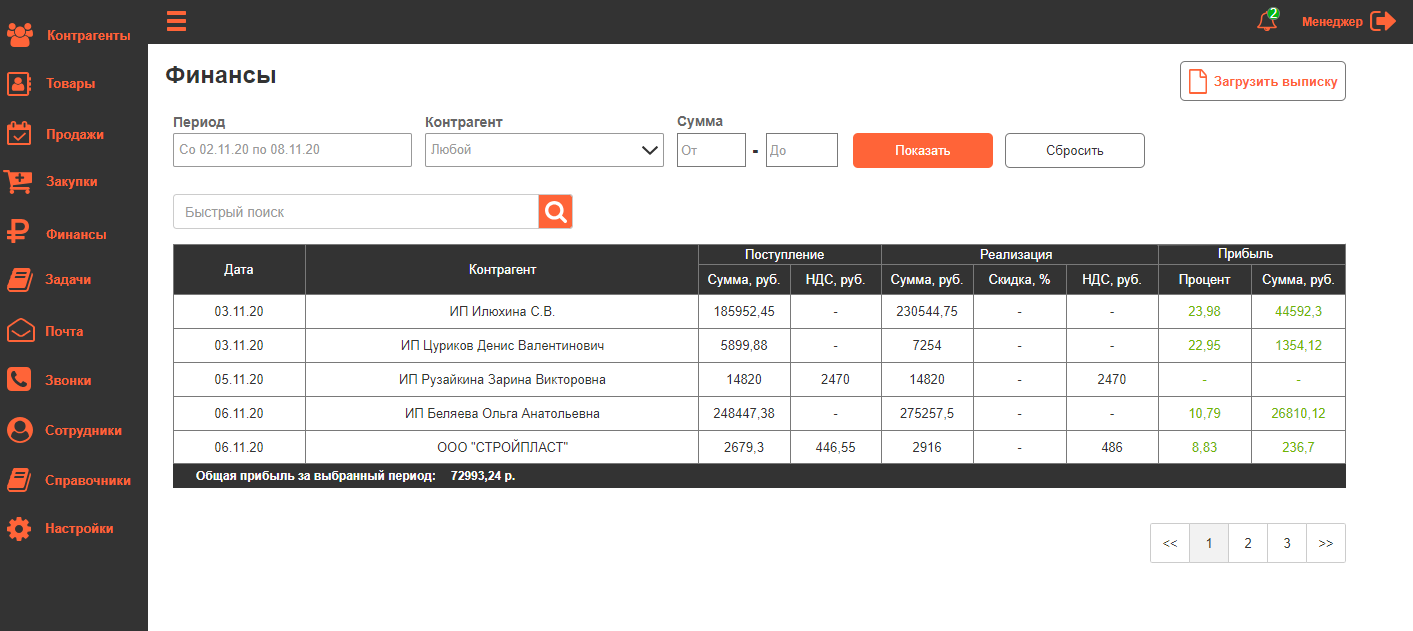Click the 185952,45 amount cell
The height and width of the screenshot is (631, 1413).
[x=744, y=311]
